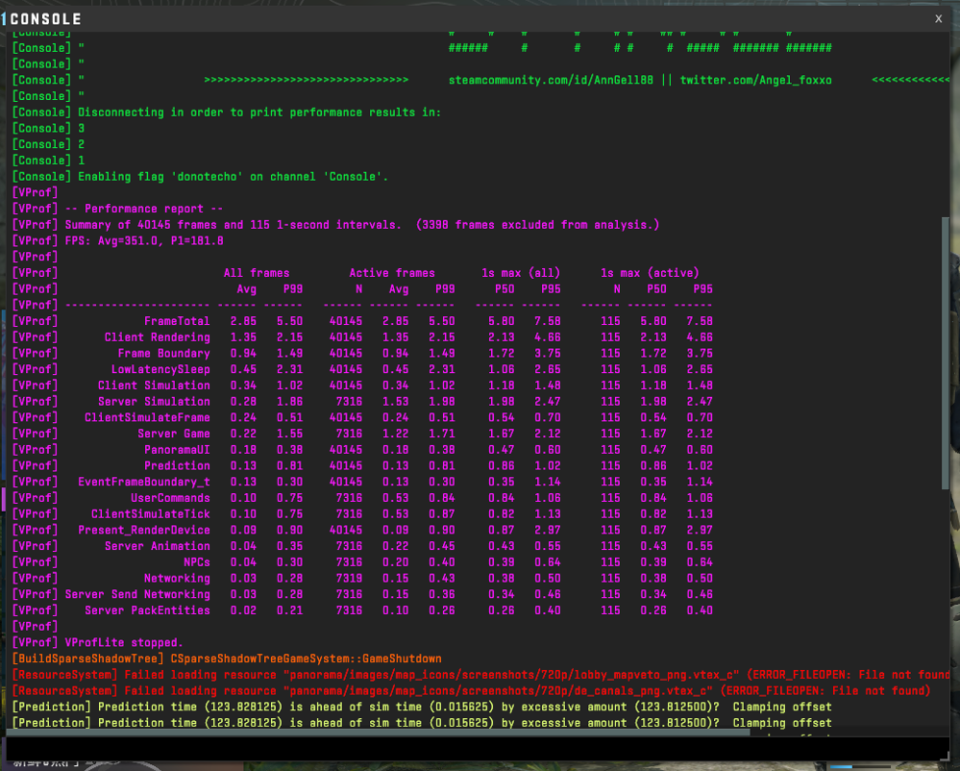Click the '1s max (active)' column header
The height and width of the screenshot is (771, 960).
pos(649,273)
